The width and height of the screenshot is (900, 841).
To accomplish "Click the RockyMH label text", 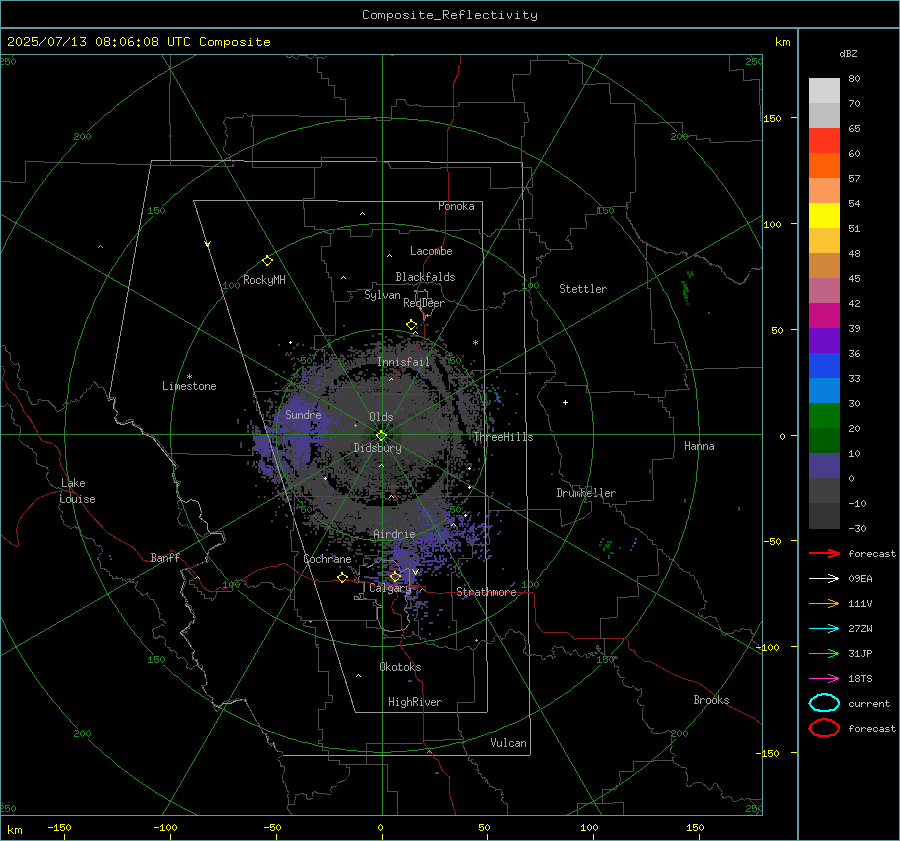I will pos(264,280).
